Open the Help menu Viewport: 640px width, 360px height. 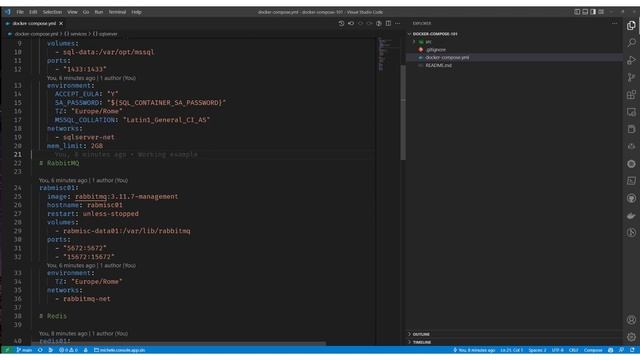pos(136,12)
